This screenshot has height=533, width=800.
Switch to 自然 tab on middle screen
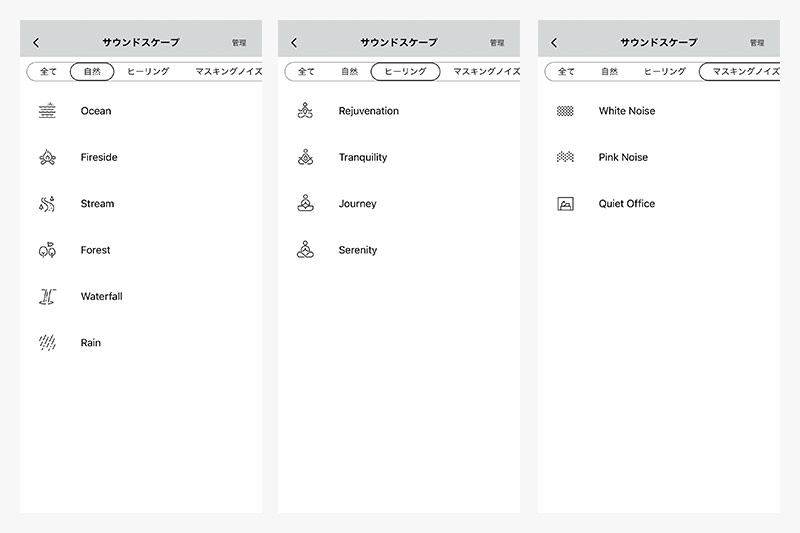pos(349,71)
